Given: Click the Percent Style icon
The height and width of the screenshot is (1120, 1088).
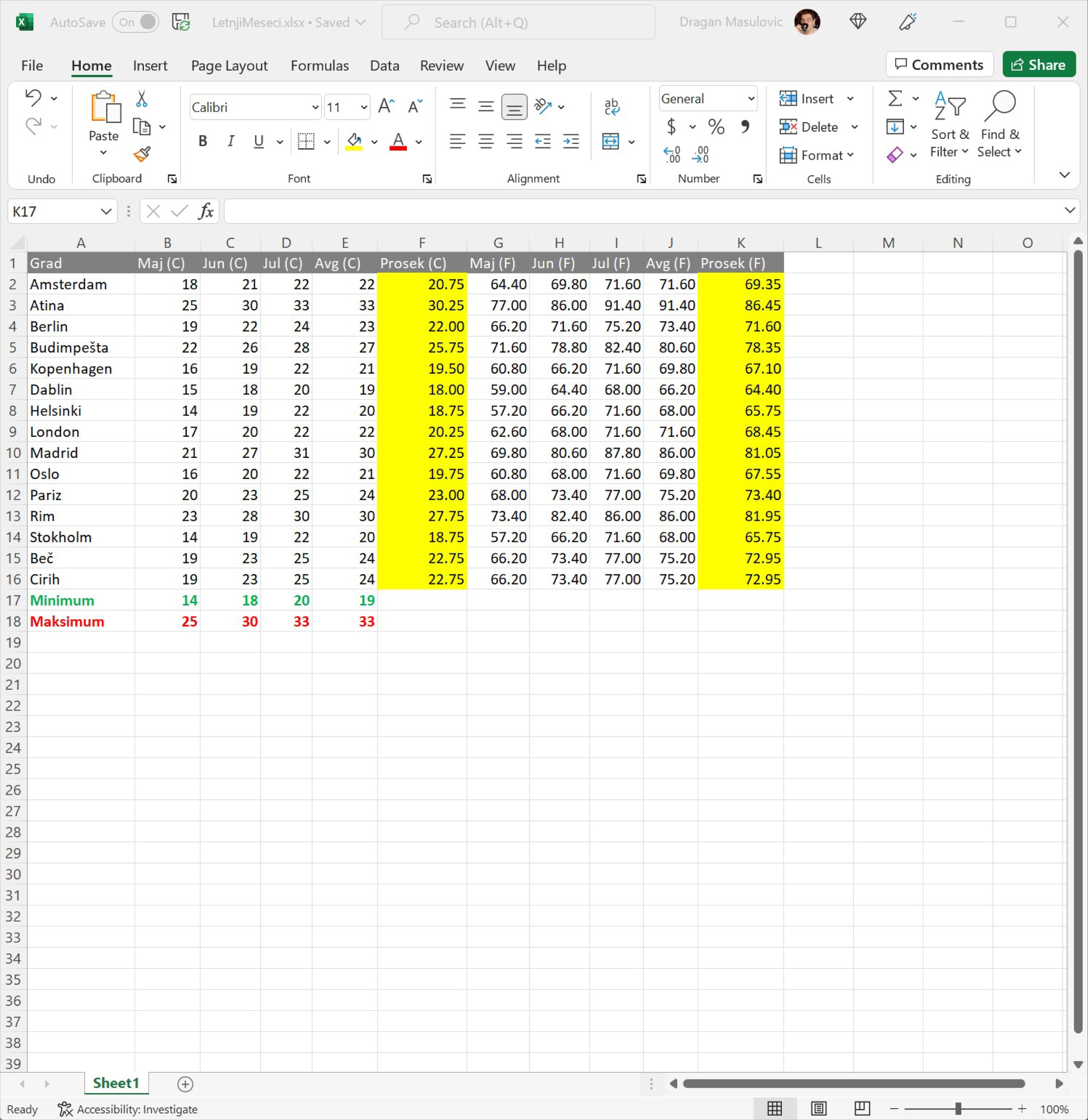Looking at the screenshot, I should point(716,126).
